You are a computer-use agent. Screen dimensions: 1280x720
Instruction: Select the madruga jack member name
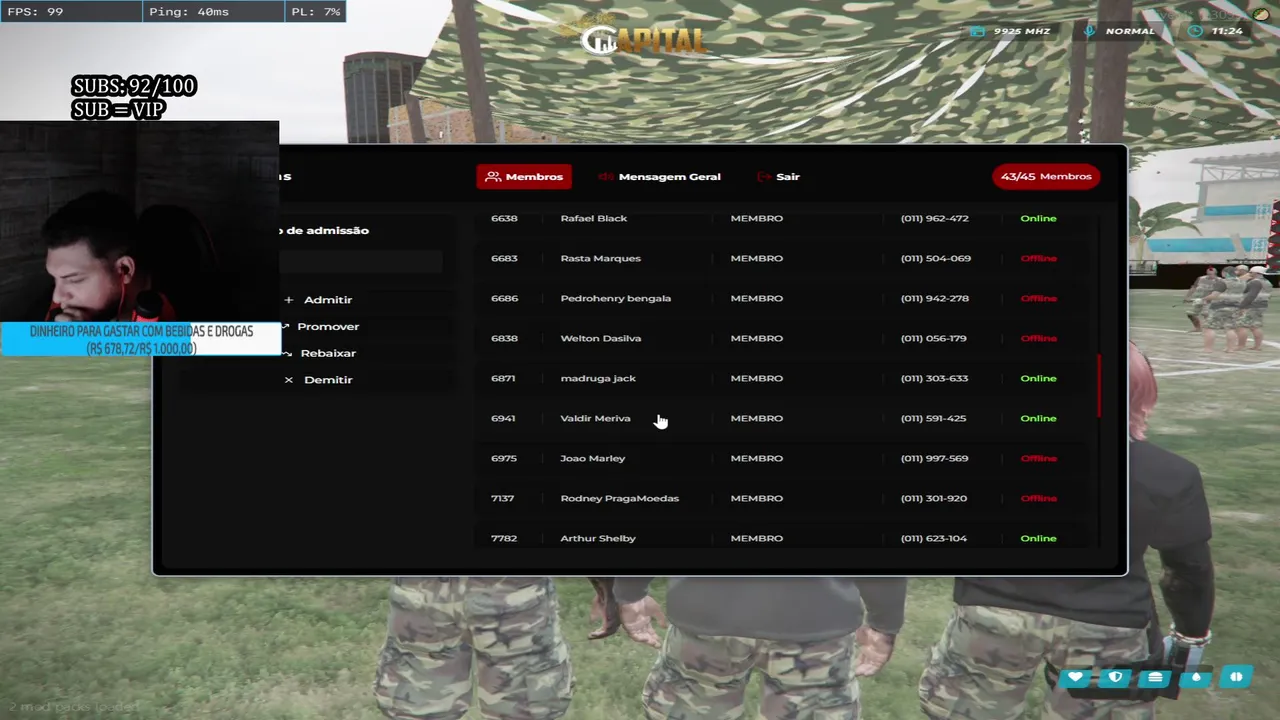(x=598, y=378)
